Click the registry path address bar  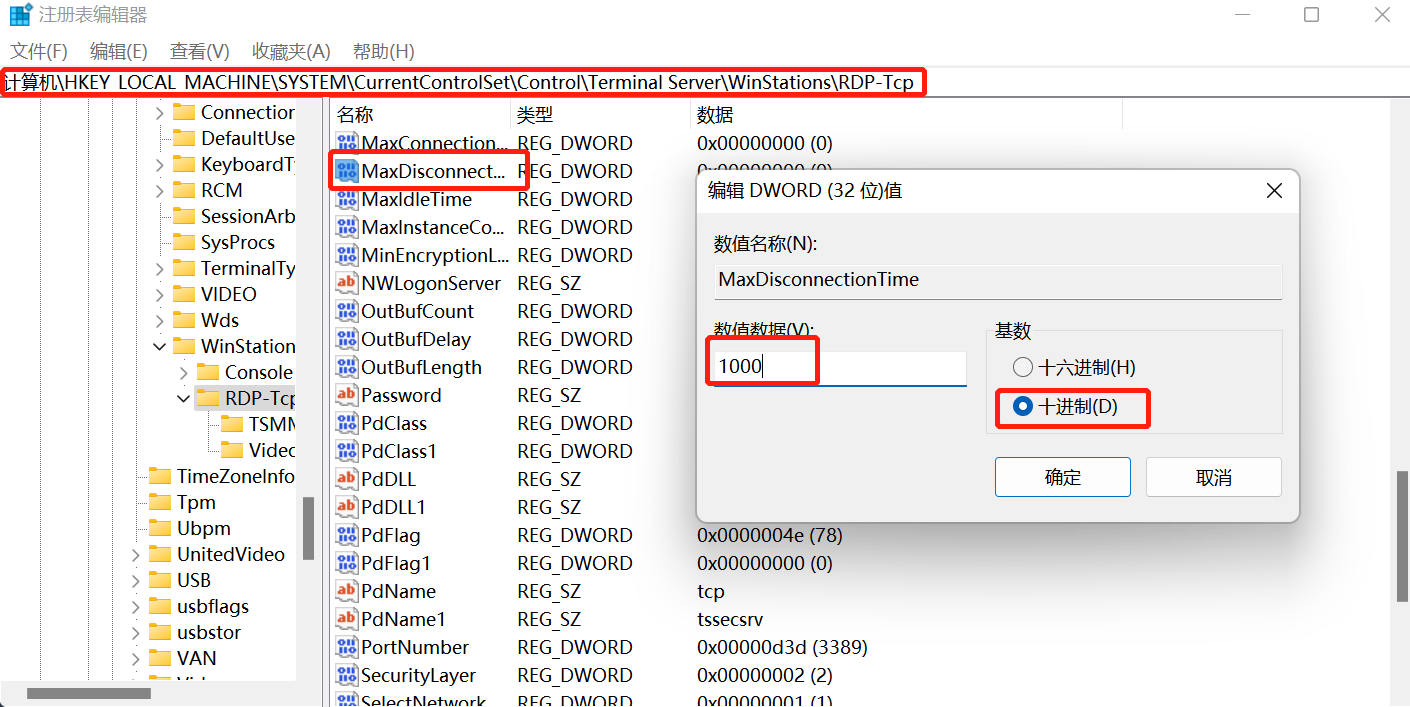(x=705, y=82)
